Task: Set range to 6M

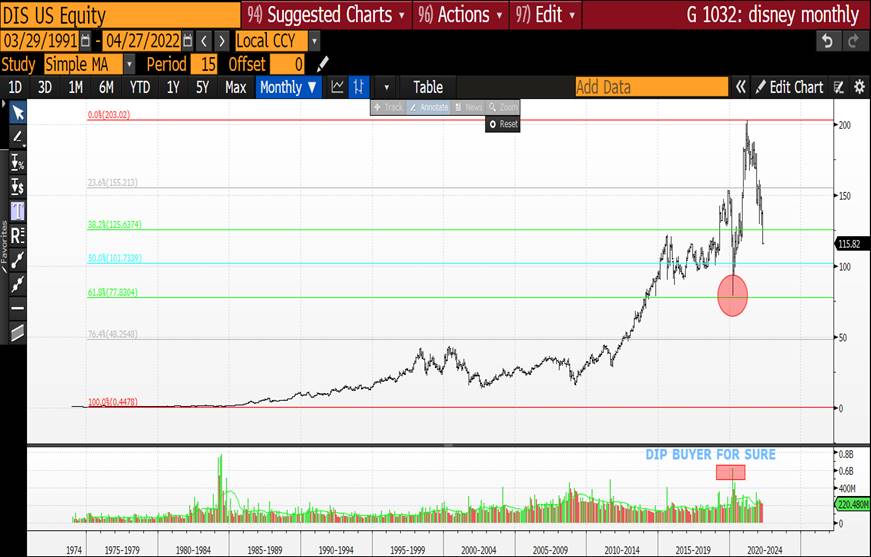Action: point(106,87)
